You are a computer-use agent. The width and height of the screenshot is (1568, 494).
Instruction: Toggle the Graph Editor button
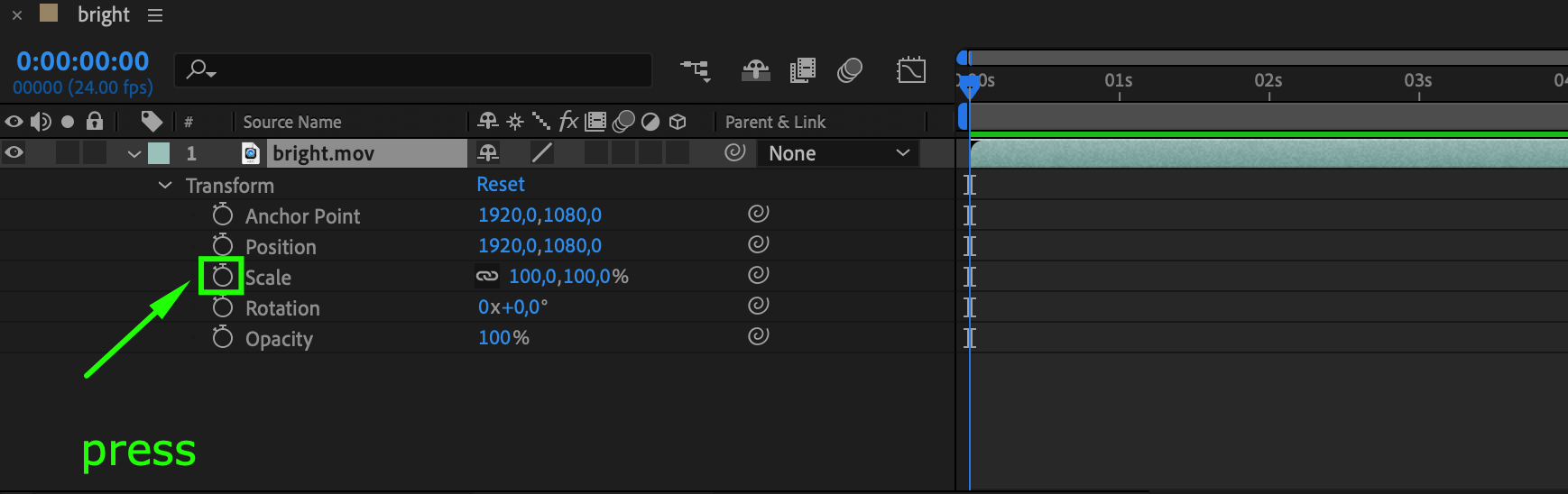click(911, 70)
